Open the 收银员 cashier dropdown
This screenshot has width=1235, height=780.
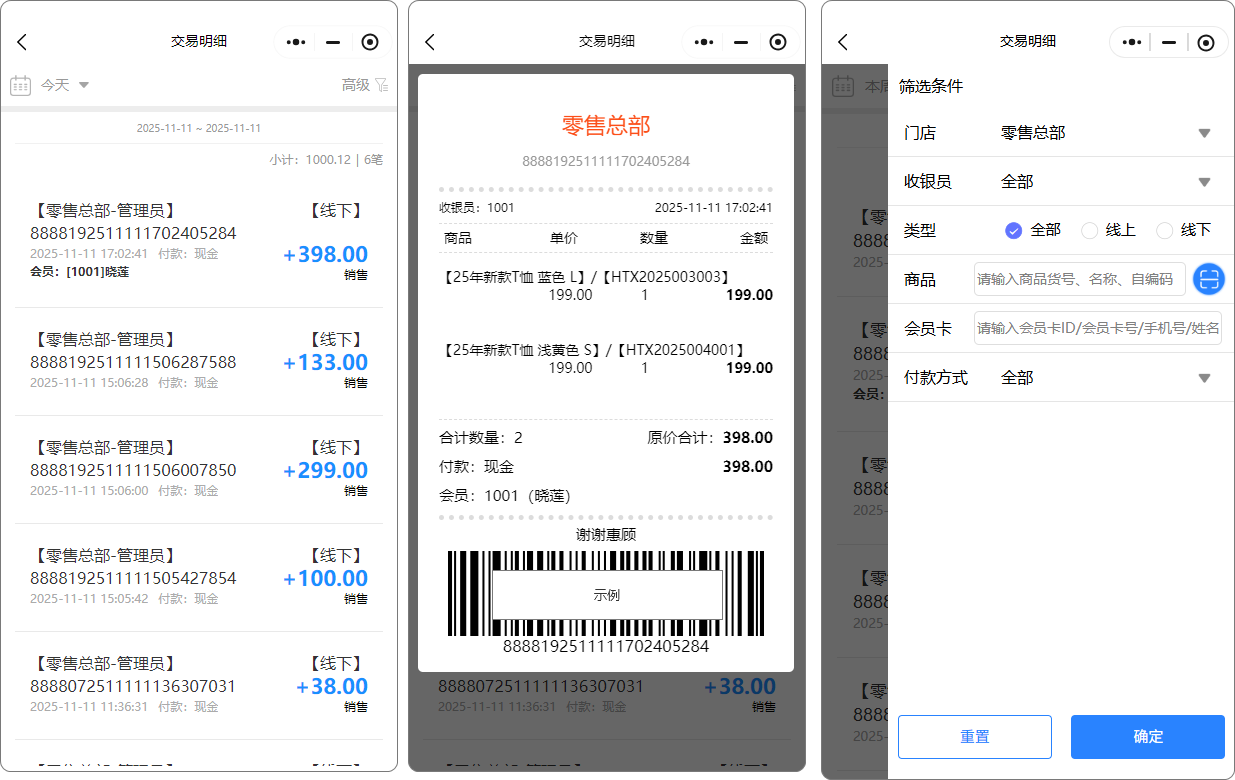coord(1204,182)
